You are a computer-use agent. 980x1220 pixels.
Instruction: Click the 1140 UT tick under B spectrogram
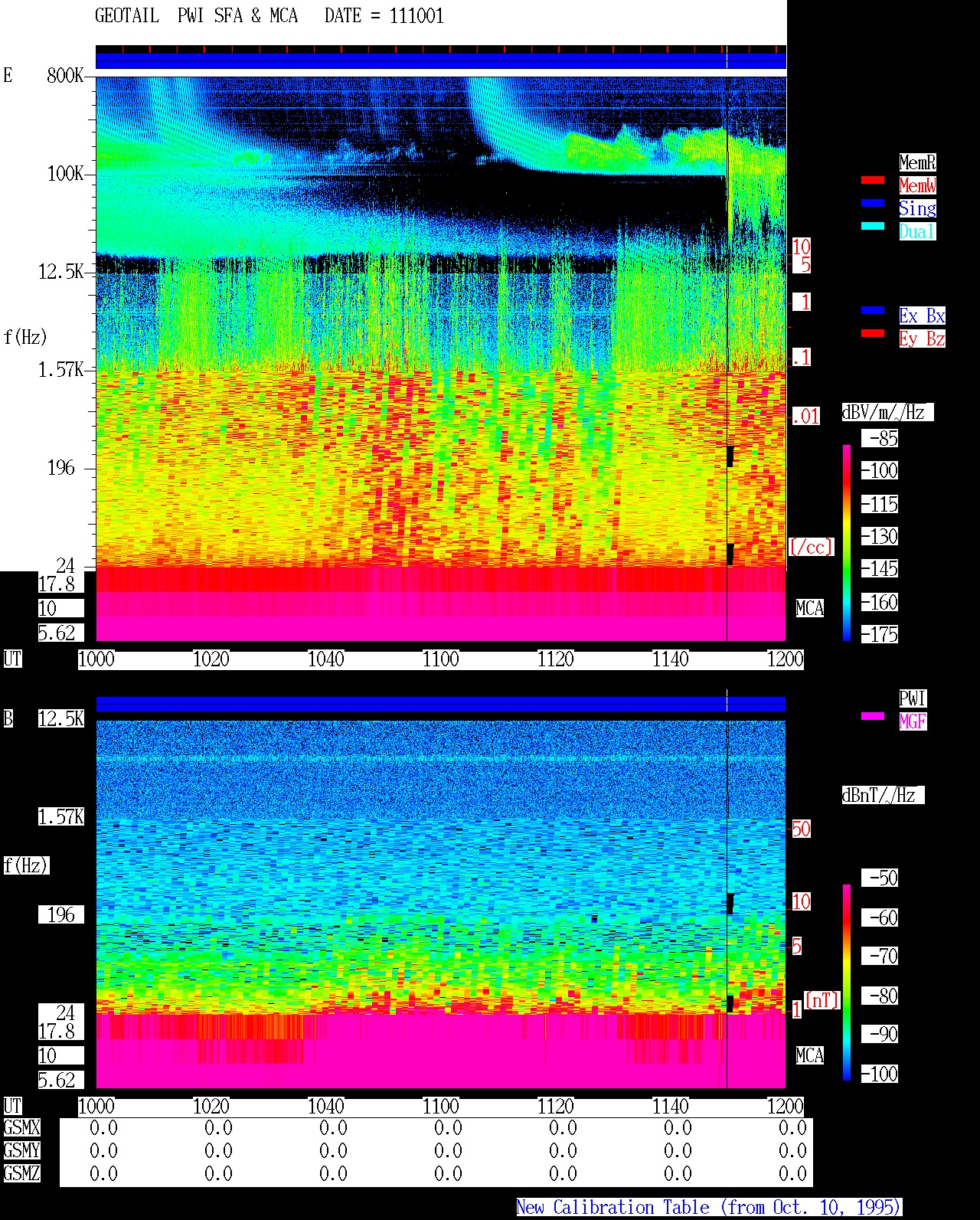point(671,1107)
